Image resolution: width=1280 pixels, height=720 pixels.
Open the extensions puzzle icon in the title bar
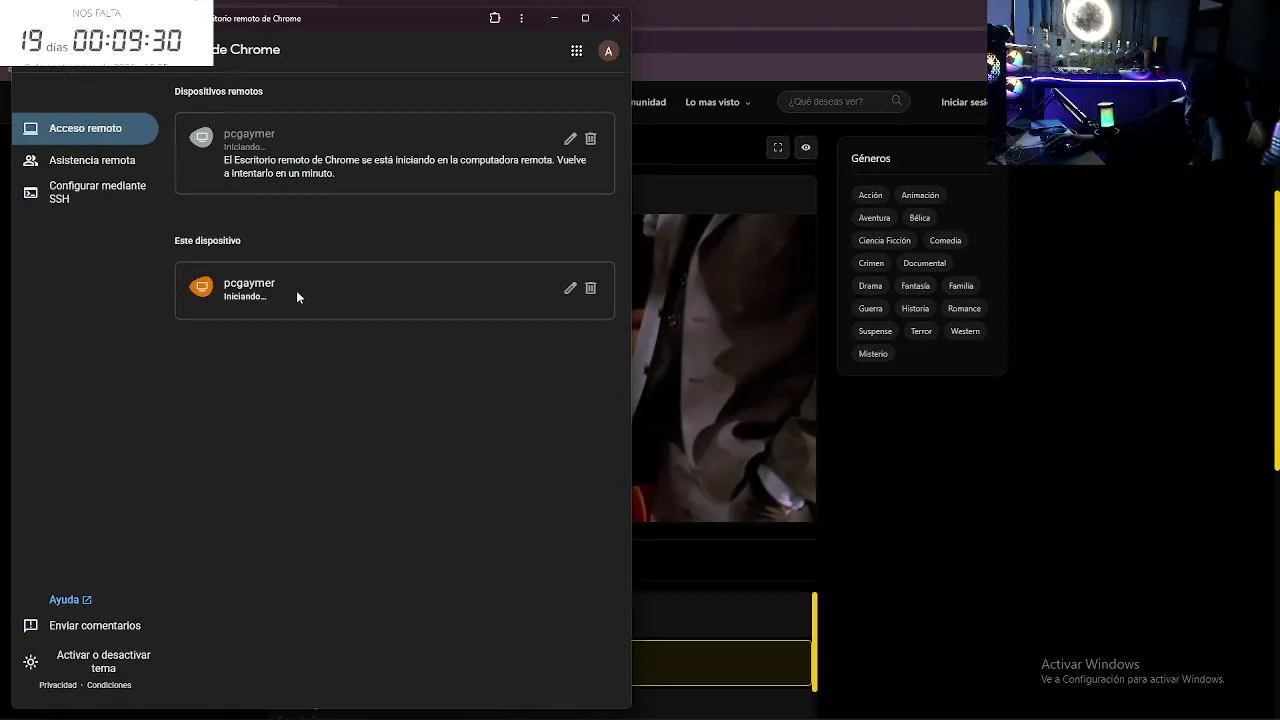coord(495,18)
